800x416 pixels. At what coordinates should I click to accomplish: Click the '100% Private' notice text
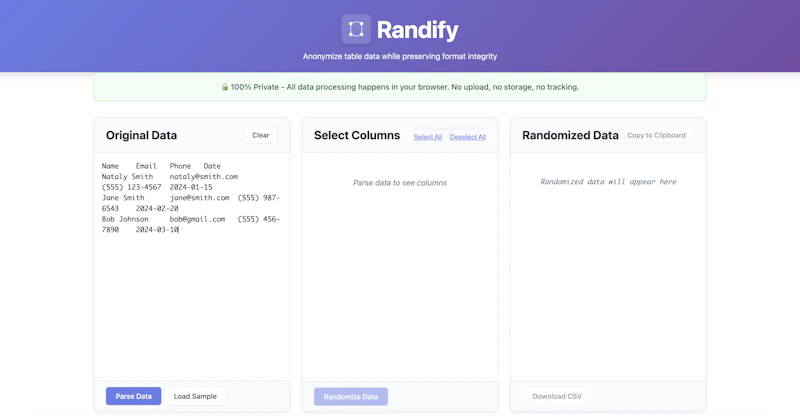(405, 87)
